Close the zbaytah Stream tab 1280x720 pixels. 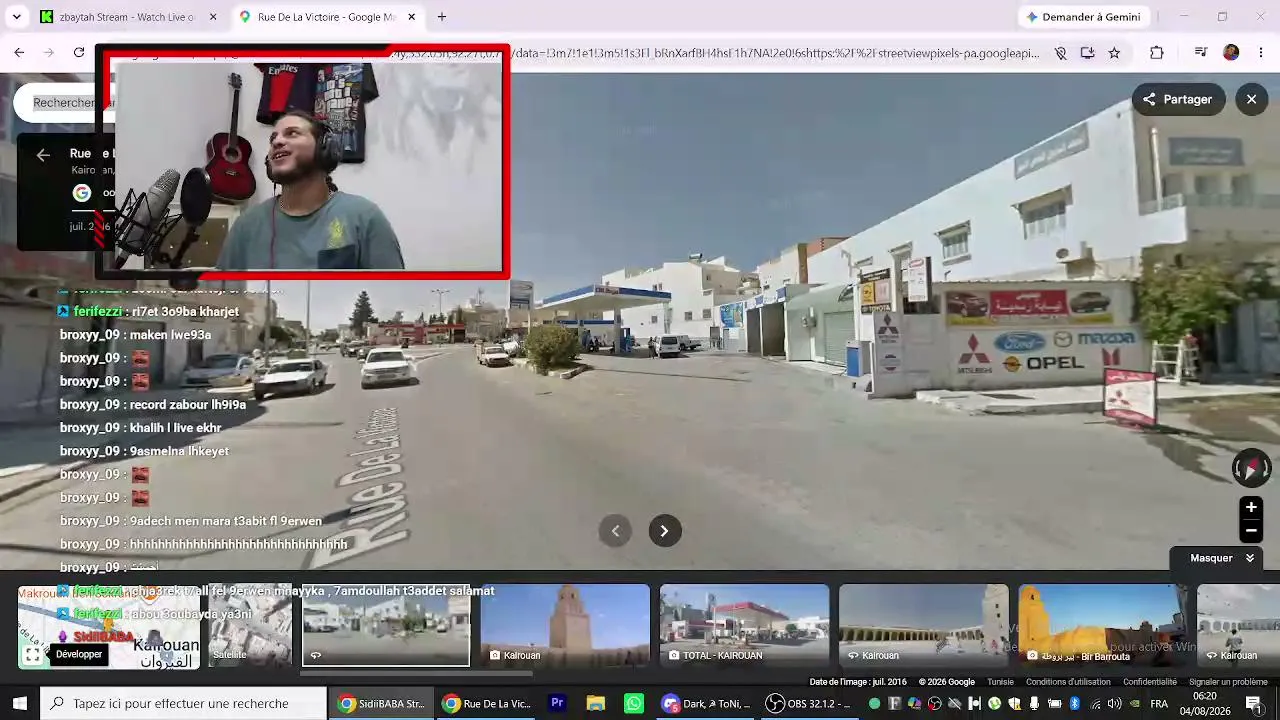pyautogui.click(x=213, y=17)
